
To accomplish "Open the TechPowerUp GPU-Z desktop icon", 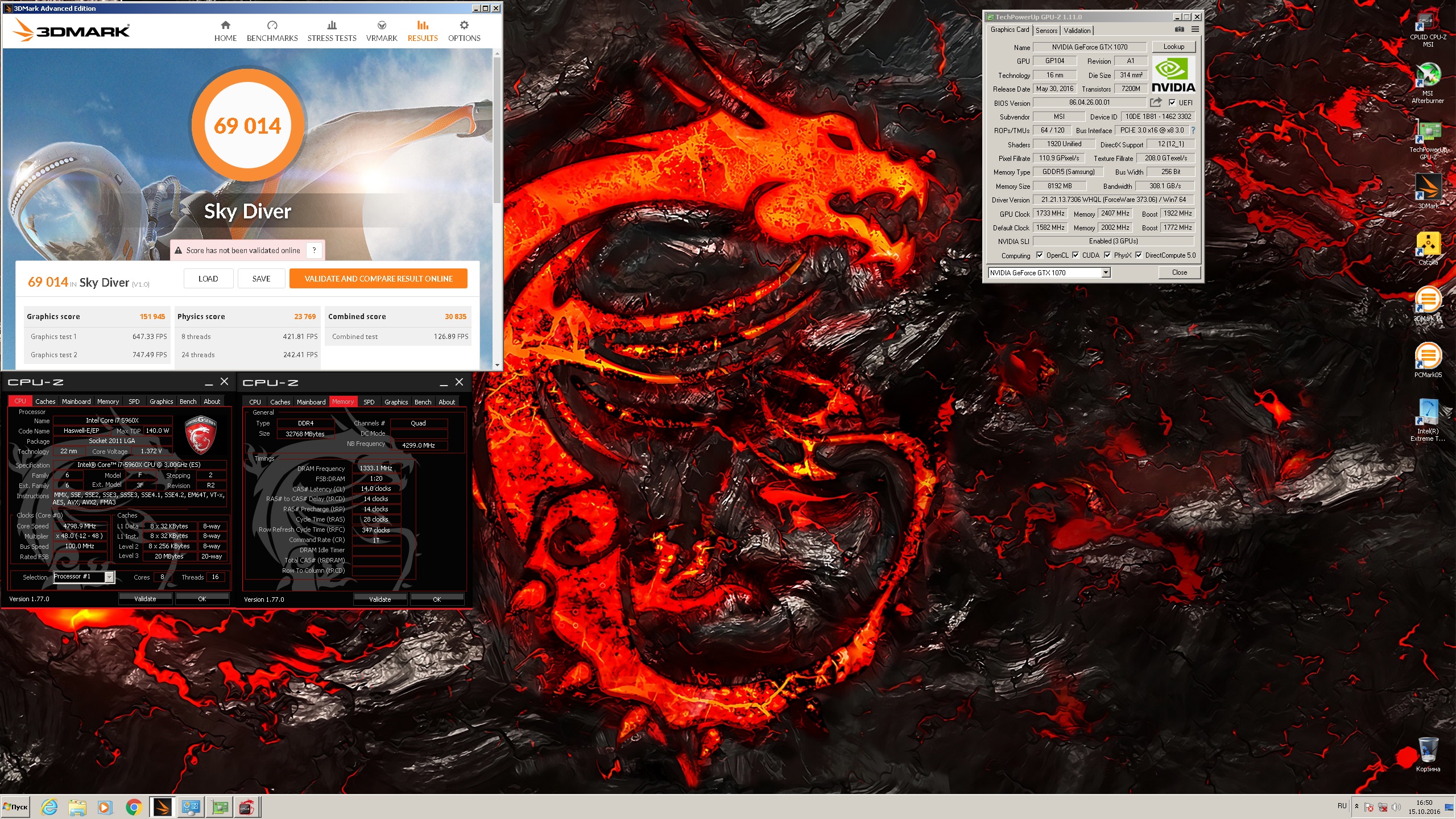I will 1428,140.
